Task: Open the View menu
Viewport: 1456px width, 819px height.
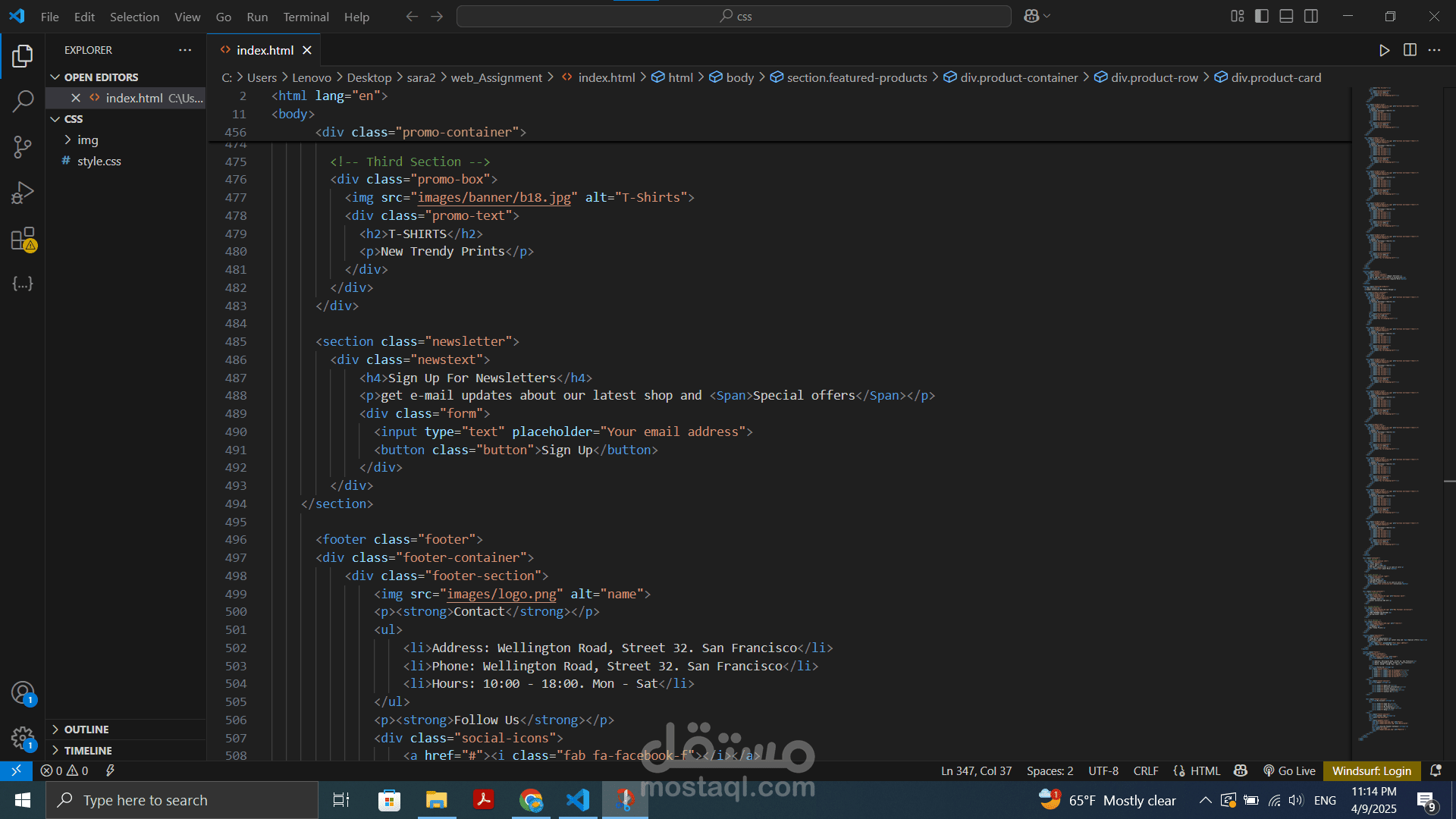Action: (x=187, y=17)
